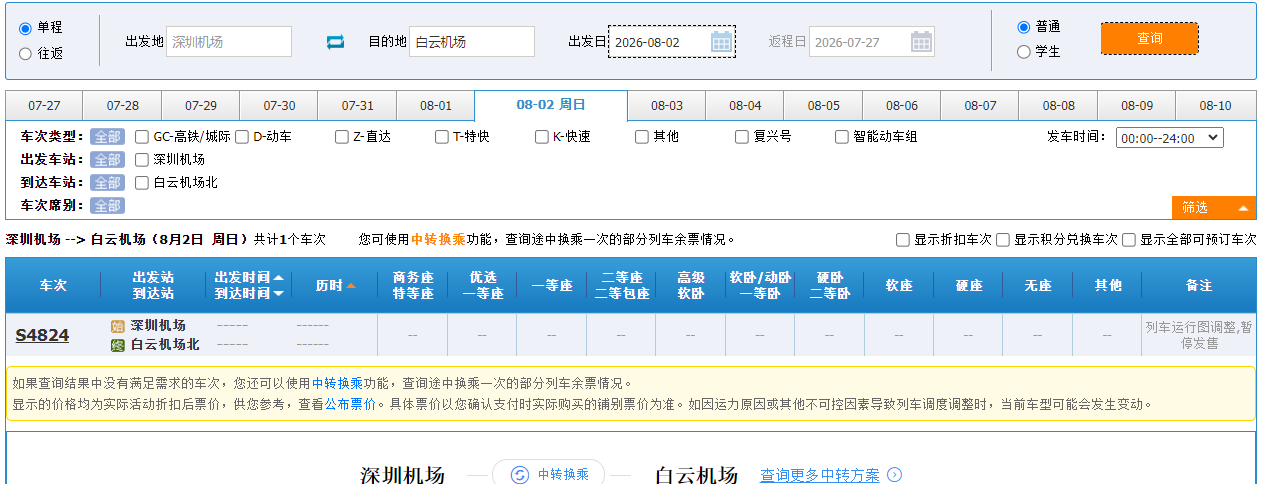The width and height of the screenshot is (1271, 484).
Task: Enable the GC-高铁/城际 train filter
Action: click(x=142, y=137)
